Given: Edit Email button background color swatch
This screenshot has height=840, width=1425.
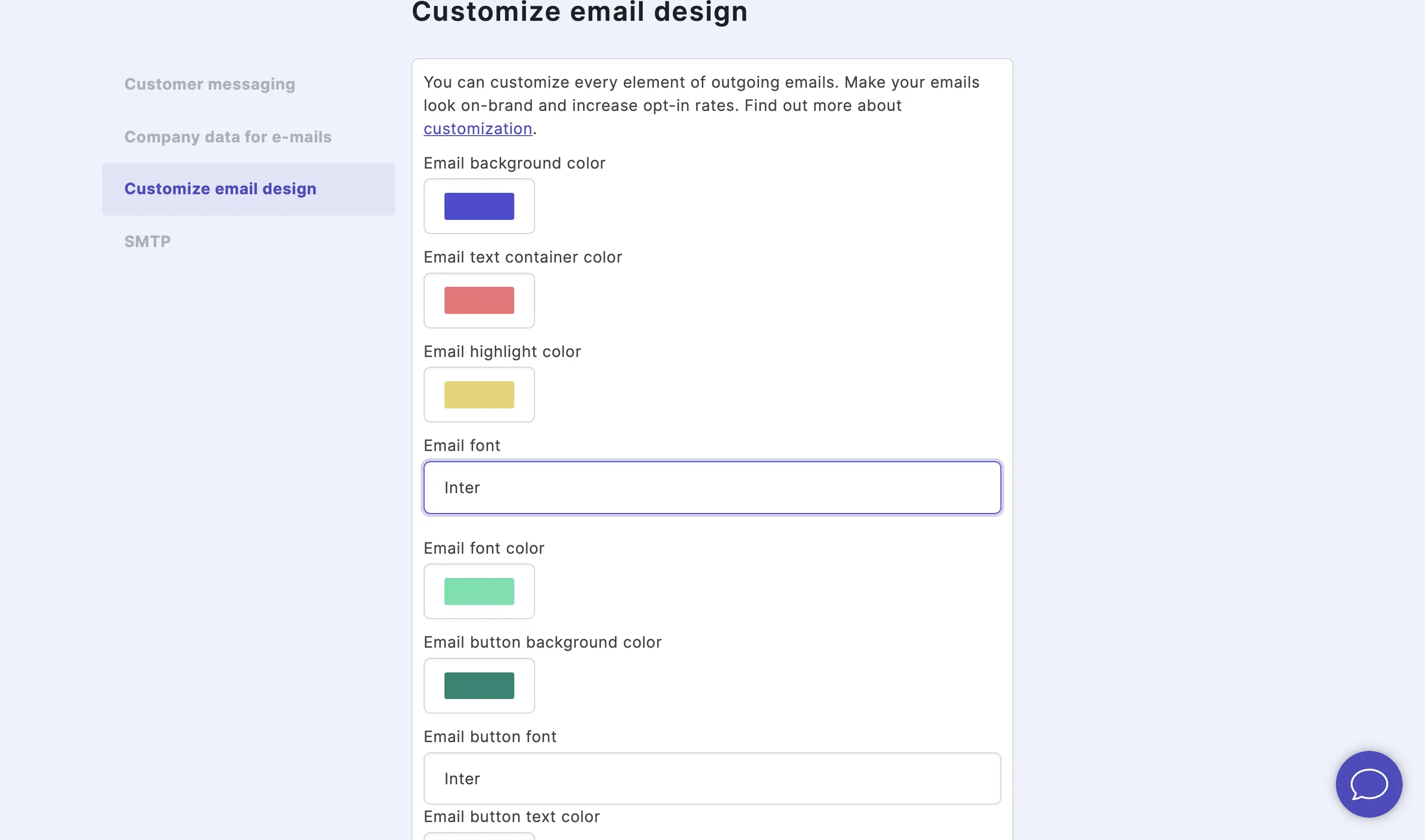Looking at the screenshot, I should [479, 685].
